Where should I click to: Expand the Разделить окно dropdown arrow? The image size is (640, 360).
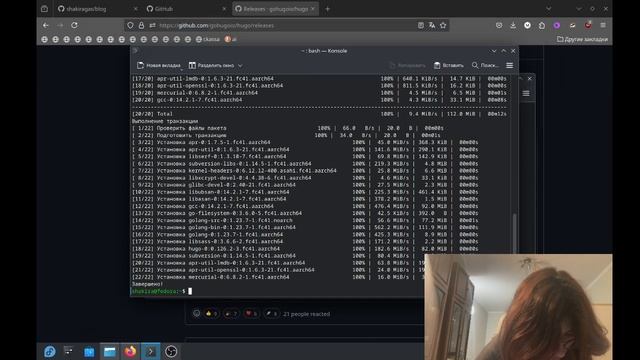tap(240, 65)
